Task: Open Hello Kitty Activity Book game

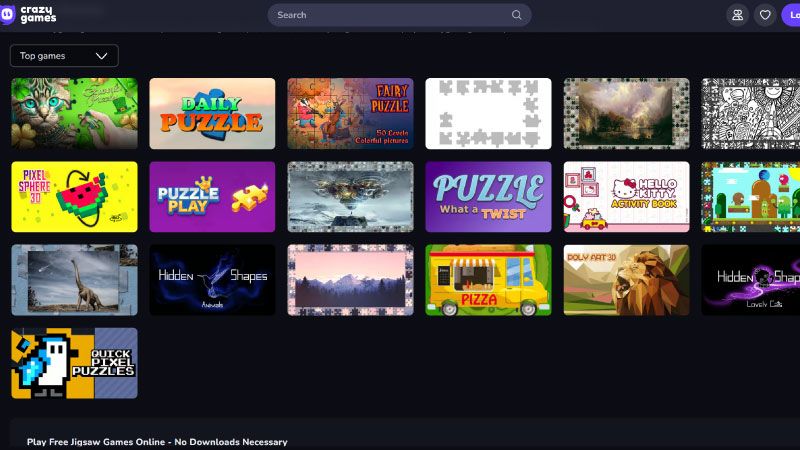Action: (x=626, y=196)
